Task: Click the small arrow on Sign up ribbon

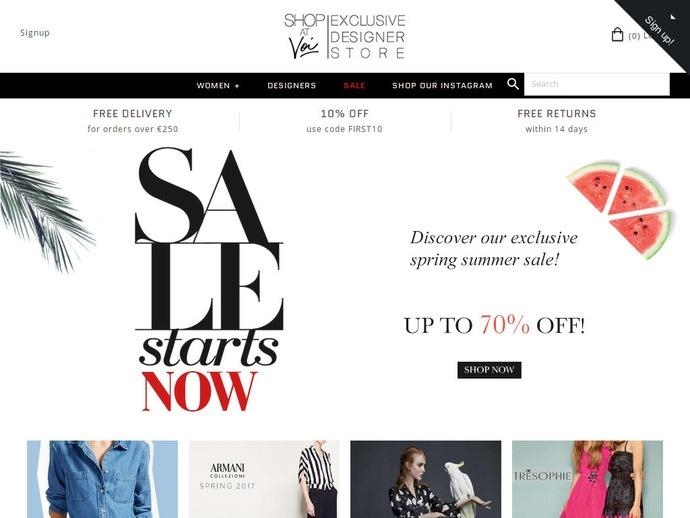Action: tap(672, 17)
